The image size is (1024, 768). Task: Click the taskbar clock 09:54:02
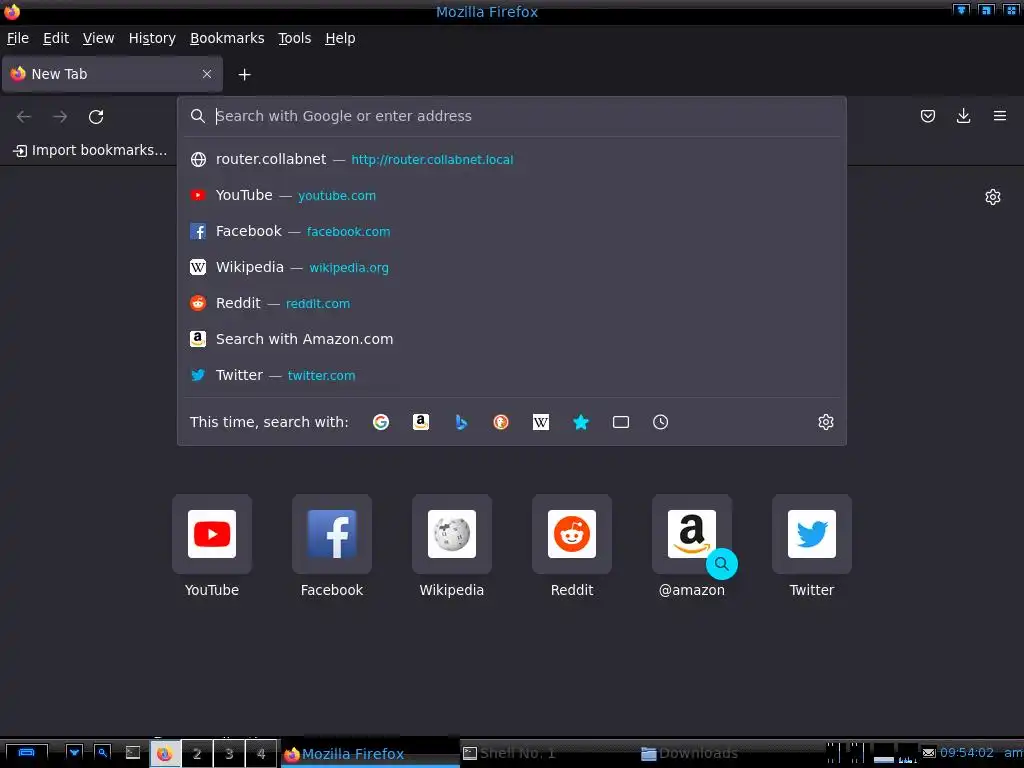[967, 753]
